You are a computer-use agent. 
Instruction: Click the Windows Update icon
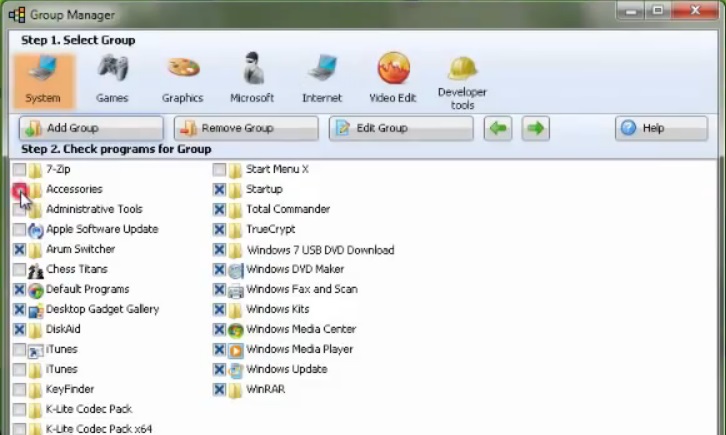pos(236,370)
